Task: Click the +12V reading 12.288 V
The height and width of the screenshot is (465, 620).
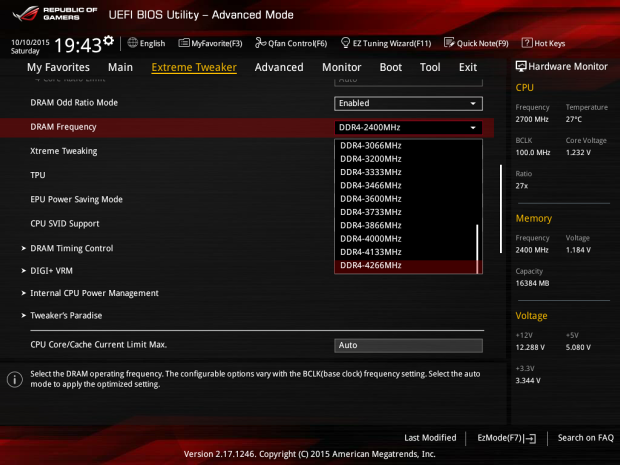Action: pyautogui.click(x=530, y=347)
